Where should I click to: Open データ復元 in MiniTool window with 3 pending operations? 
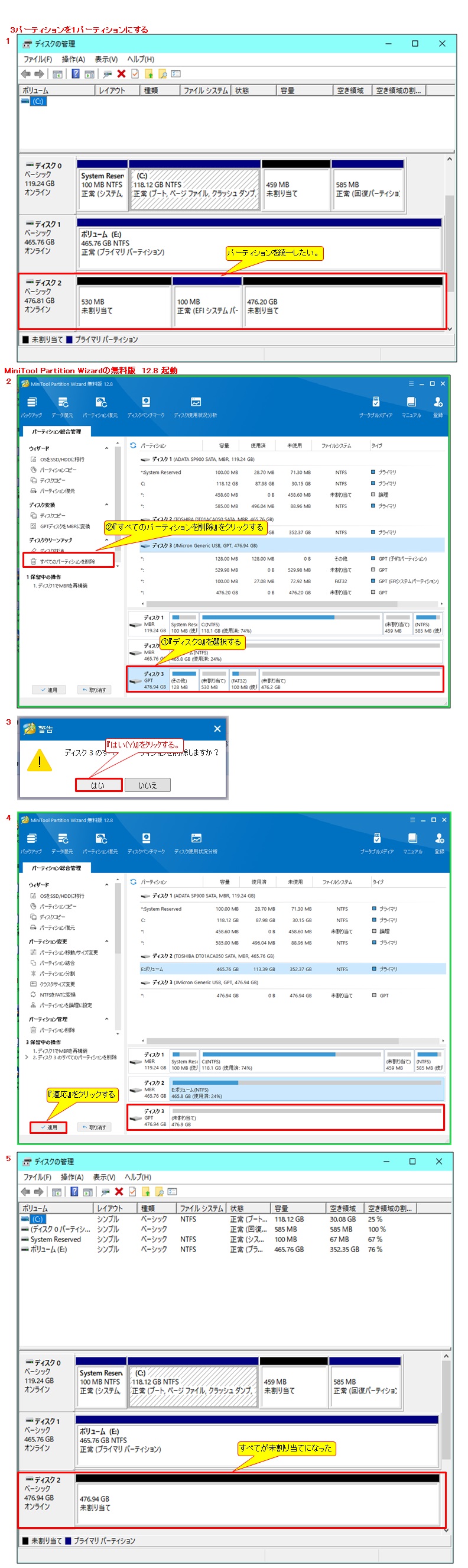(x=63, y=843)
